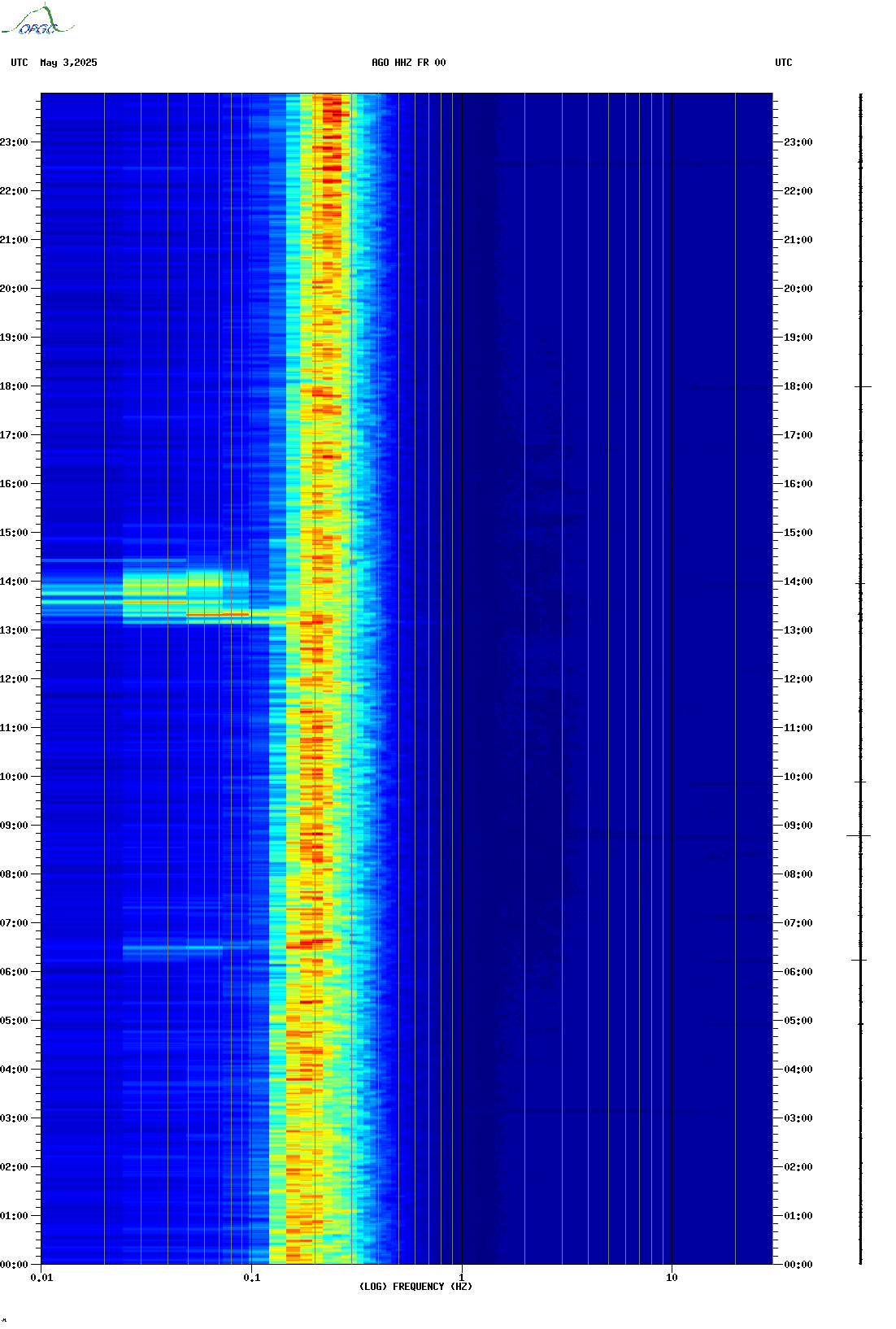Click 13:00 on the left time axis
The image size is (896, 1329).
pyautogui.click(x=14, y=630)
